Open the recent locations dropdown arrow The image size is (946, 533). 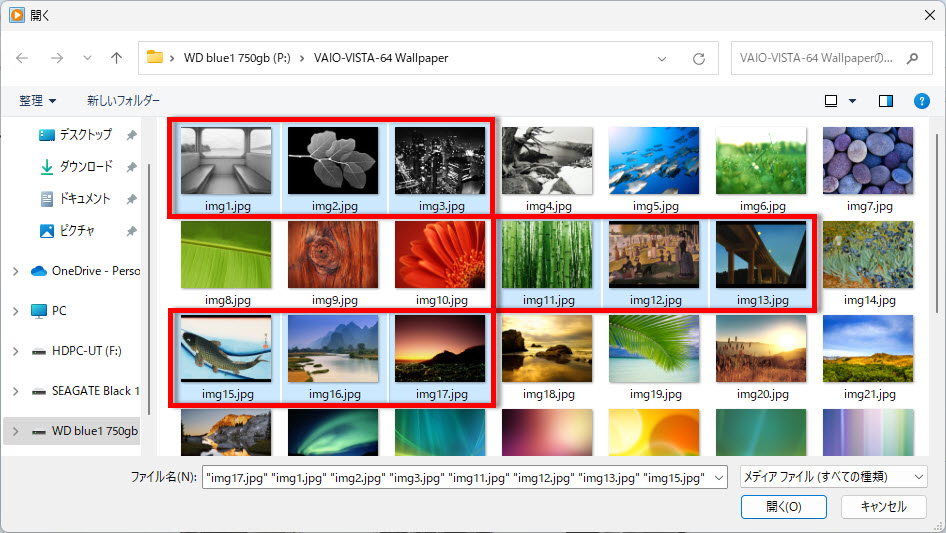click(x=87, y=58)
